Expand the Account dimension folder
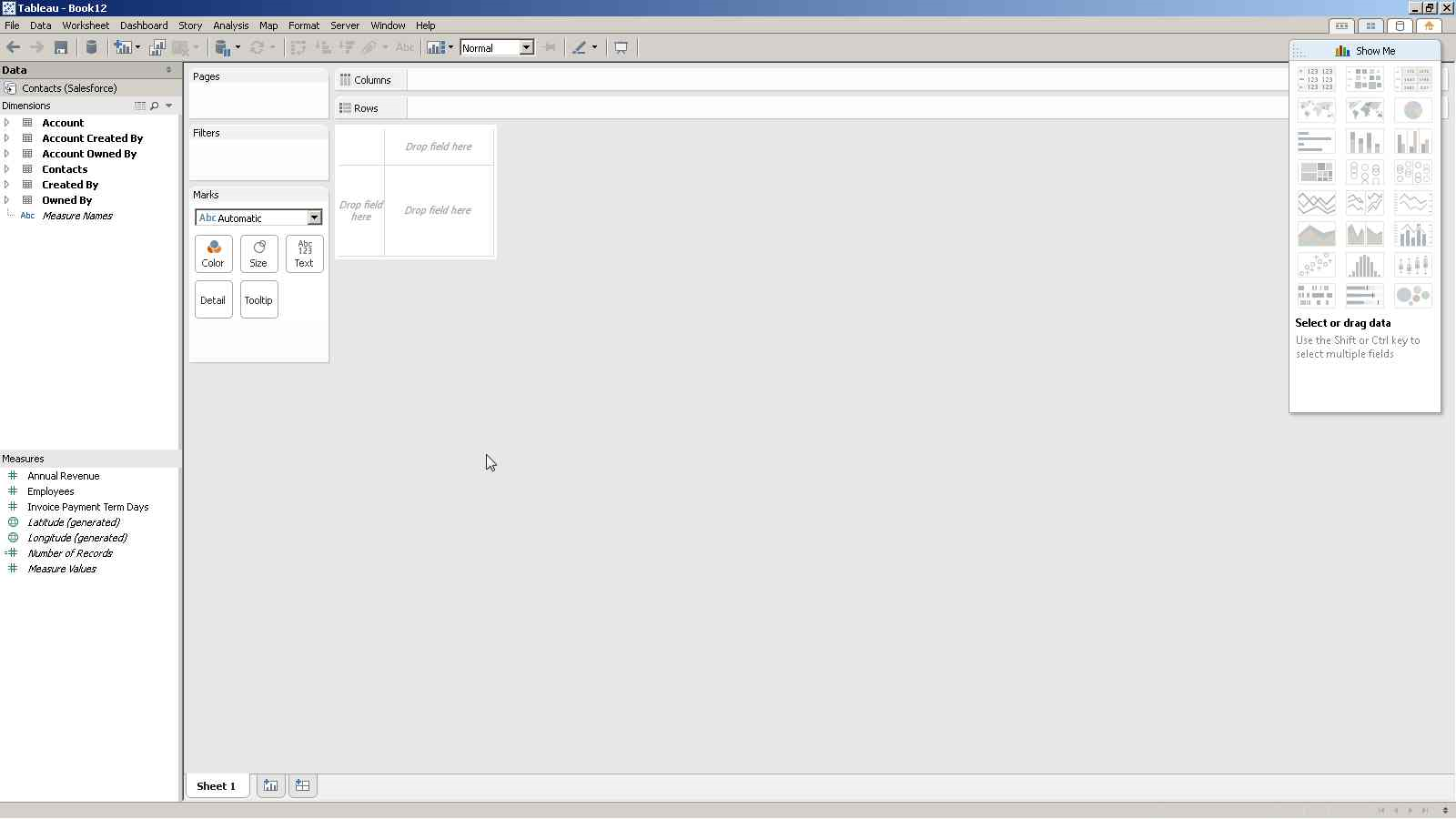 coord(7,122)
